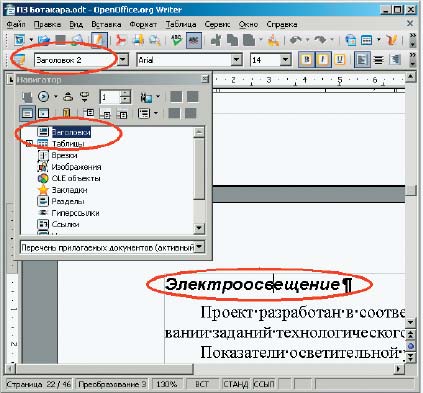Viewport: 423px width, 393px height.
Task: Open Heading Levels Shown dropdown in Navigator
Action: click(x=155, y=114)
